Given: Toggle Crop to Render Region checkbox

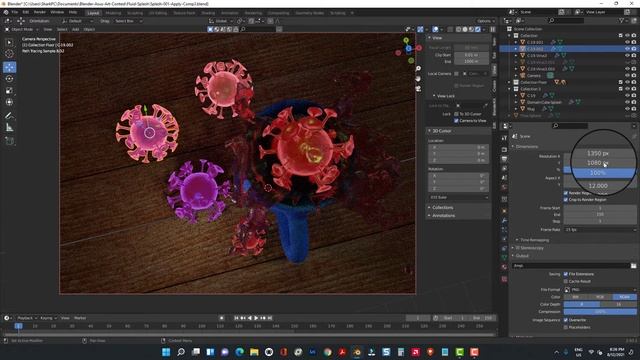Looking at the screenshot, I should (566, 200).
